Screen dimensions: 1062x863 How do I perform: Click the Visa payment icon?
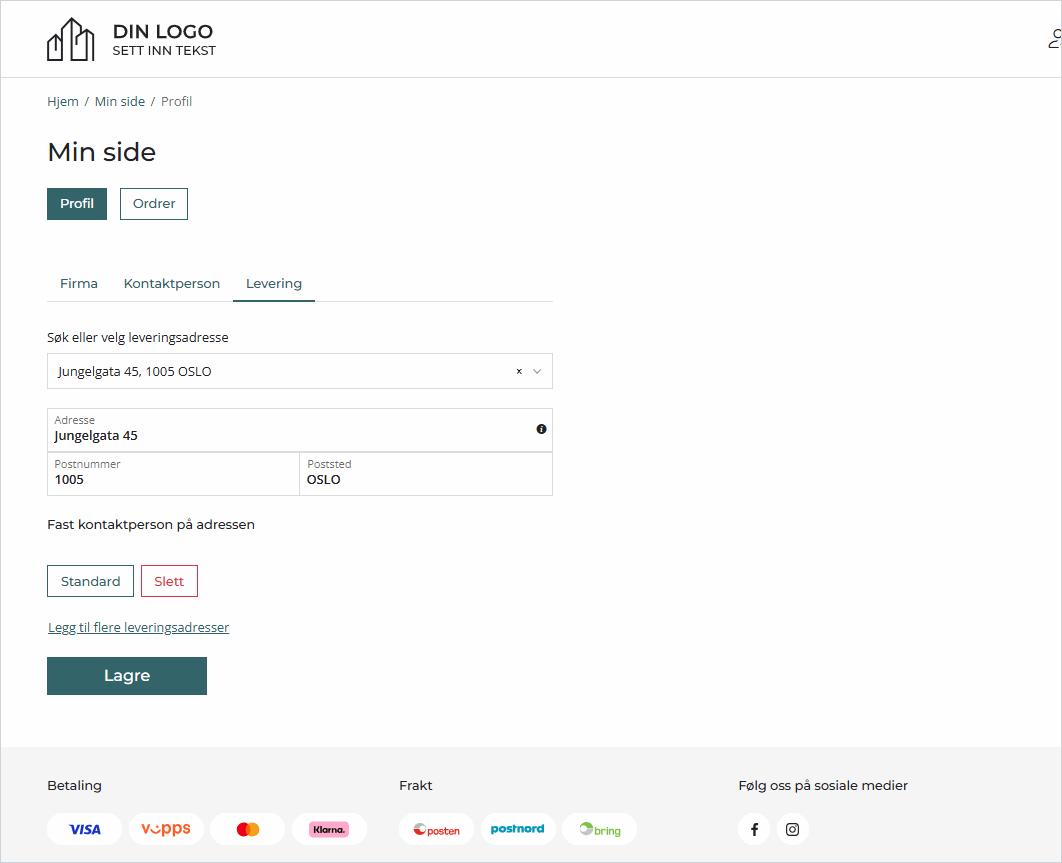tap(85, 829)
